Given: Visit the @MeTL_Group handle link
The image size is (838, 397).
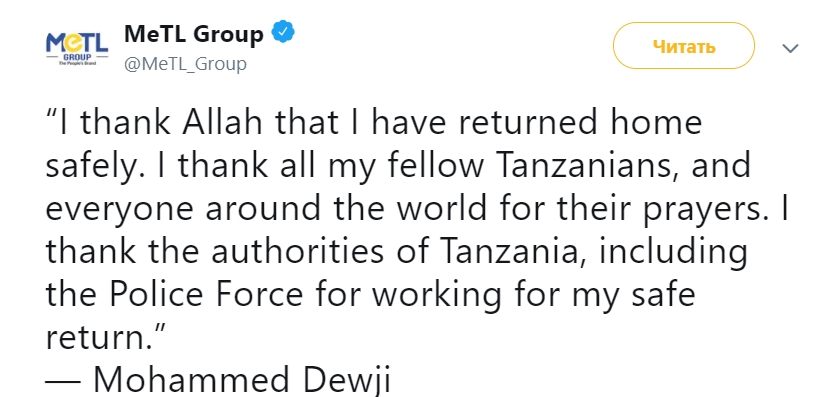Looking at the screenshot, I should 185,64.
